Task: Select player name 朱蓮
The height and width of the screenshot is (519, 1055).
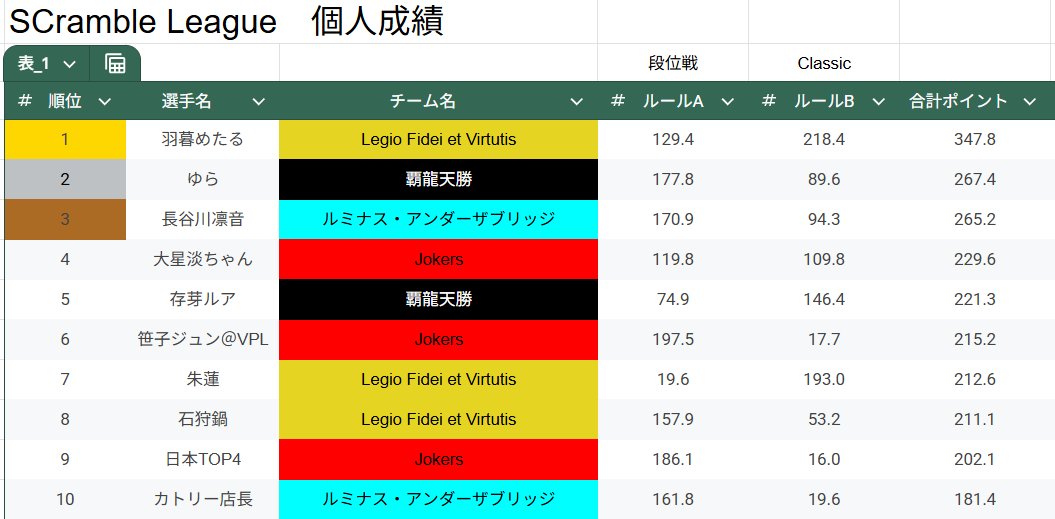Action: 203,379
